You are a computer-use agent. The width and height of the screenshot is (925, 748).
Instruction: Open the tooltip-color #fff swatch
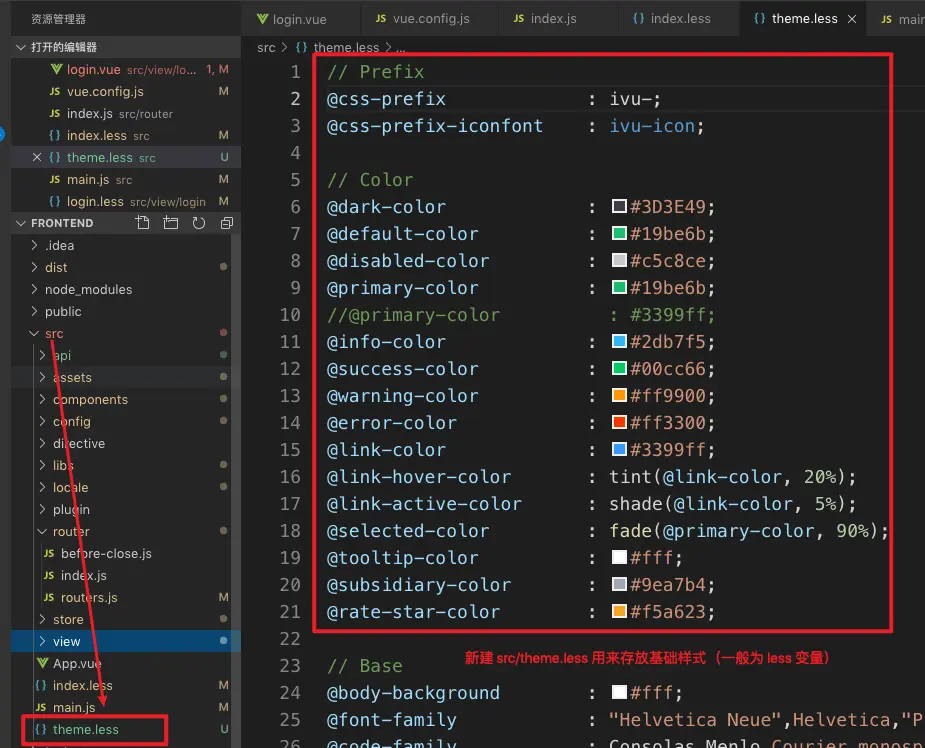coord(619,557)
